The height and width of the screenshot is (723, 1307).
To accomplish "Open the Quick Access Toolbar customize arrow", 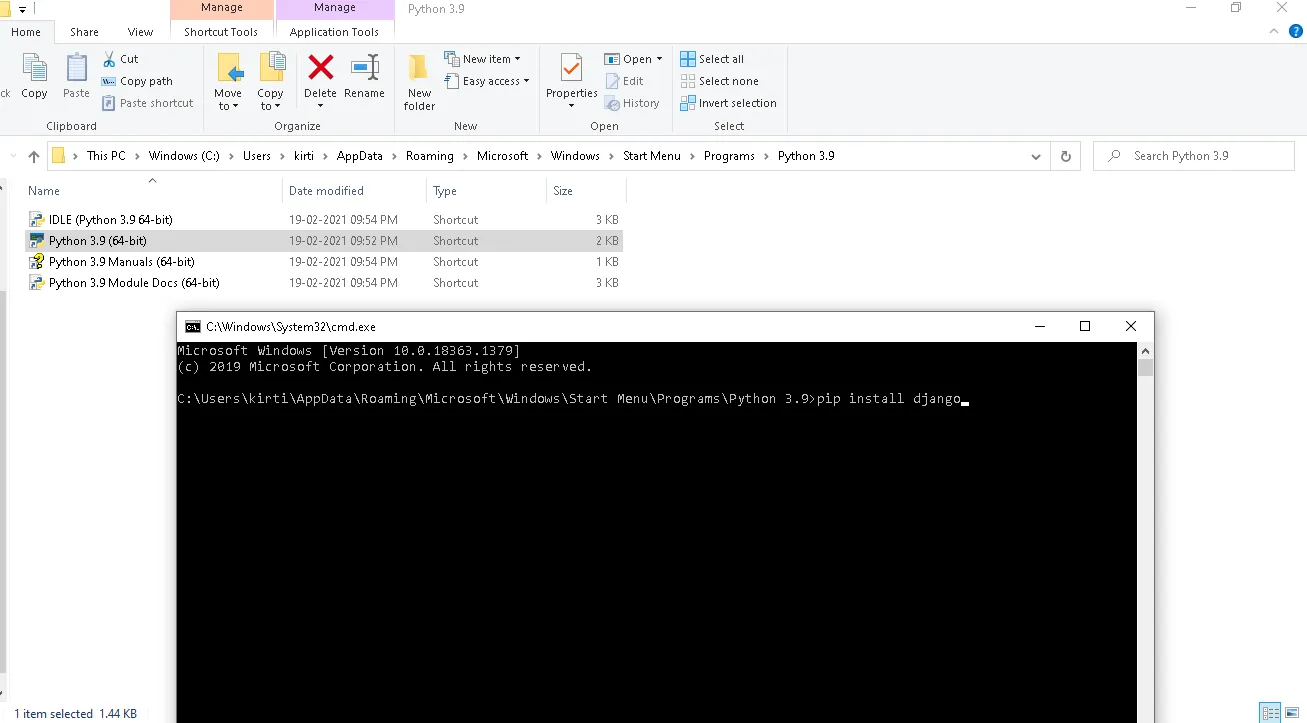I will click(22, 10).
